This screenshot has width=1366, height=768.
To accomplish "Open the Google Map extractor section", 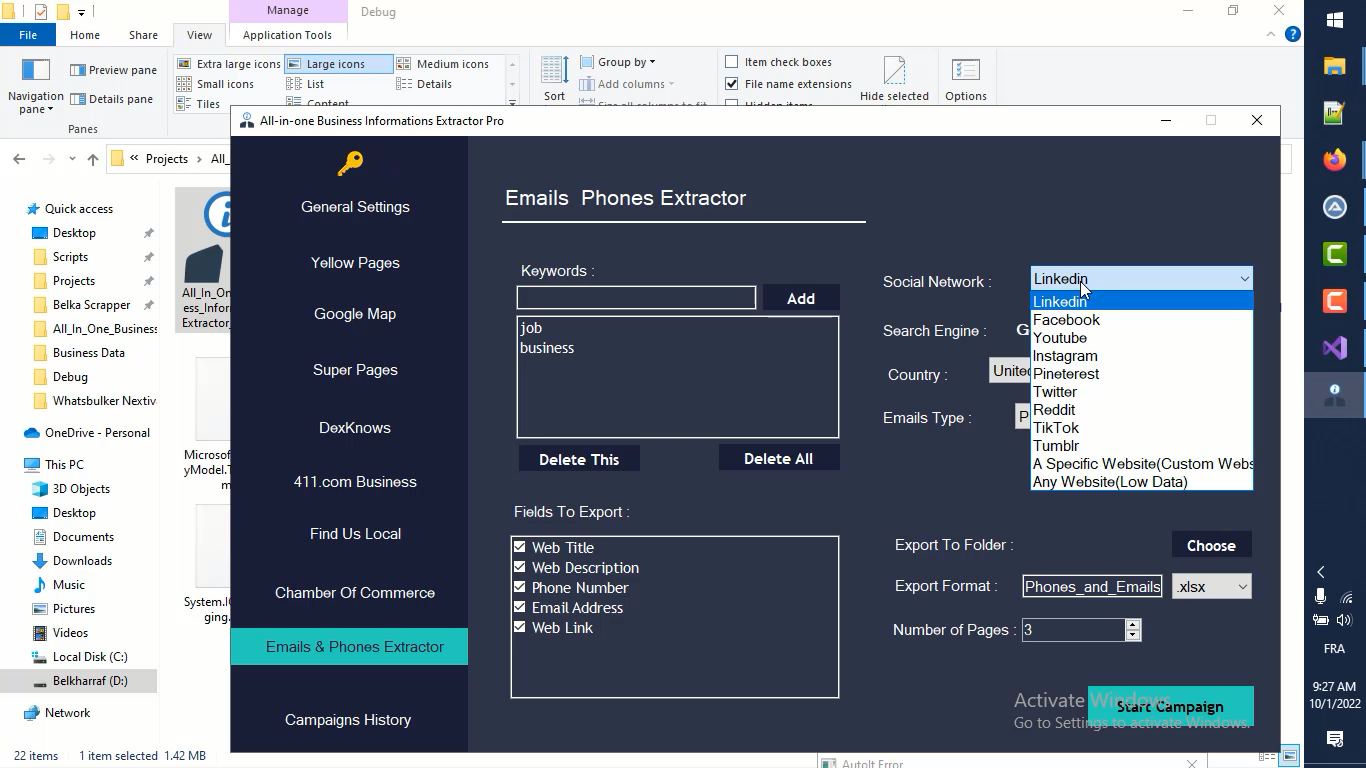I will (x=355, y=314).
